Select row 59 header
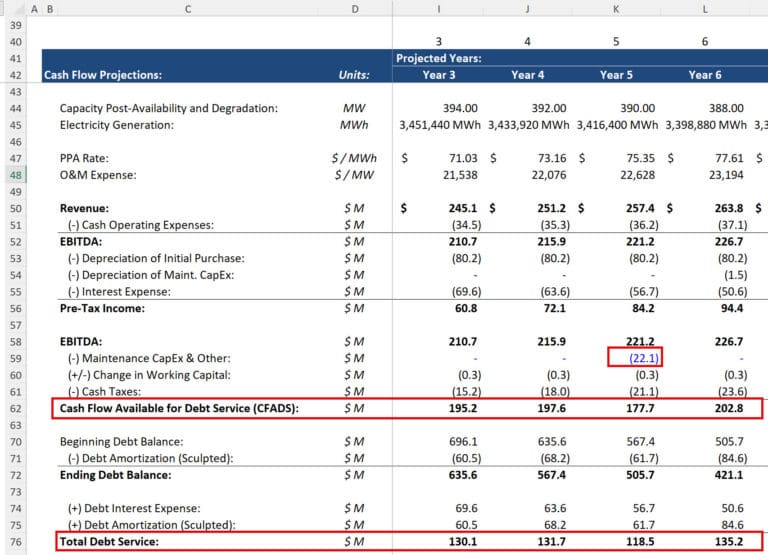 16,358
